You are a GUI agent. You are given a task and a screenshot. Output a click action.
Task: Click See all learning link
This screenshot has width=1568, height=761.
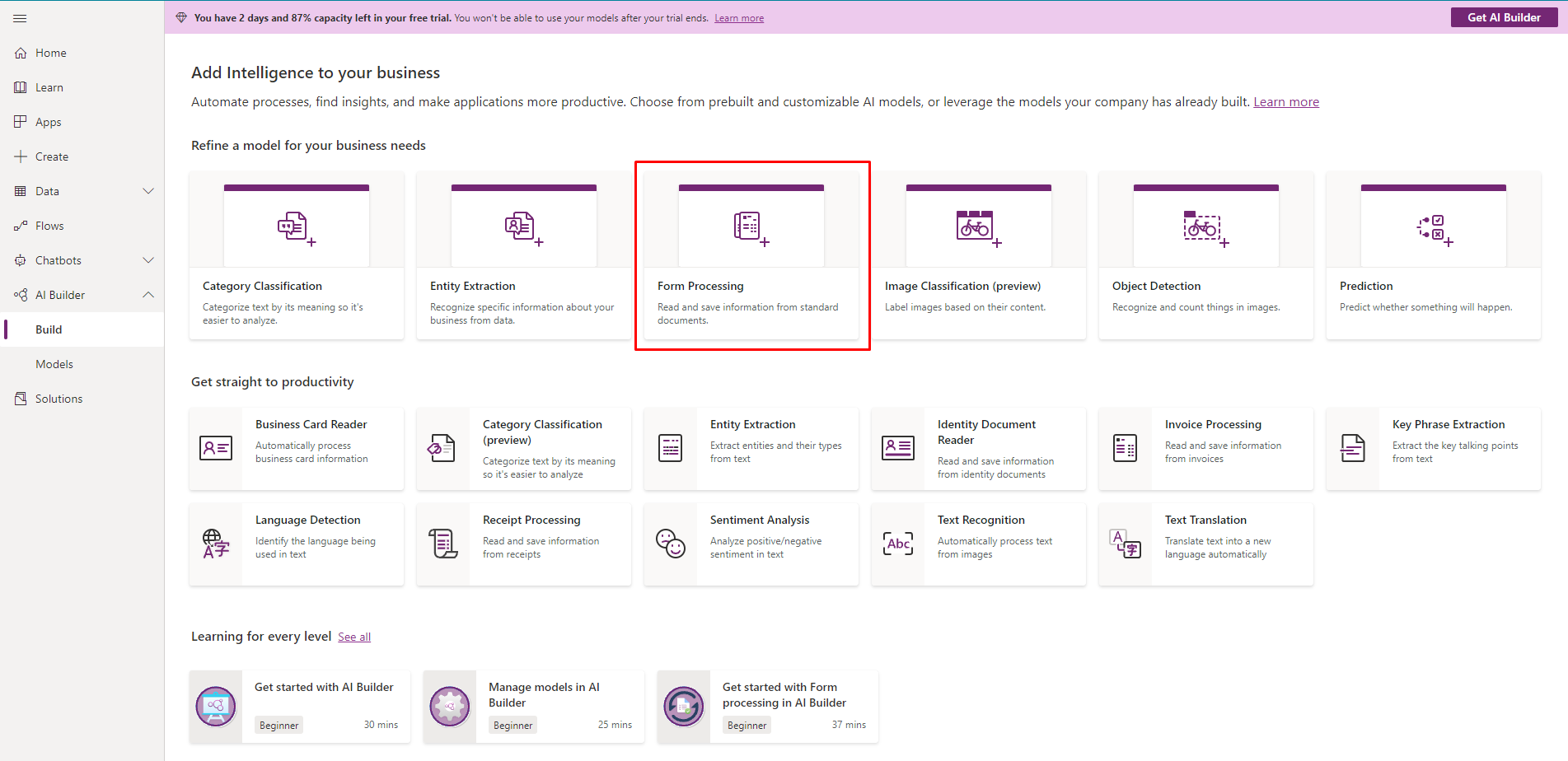(354, 637)
